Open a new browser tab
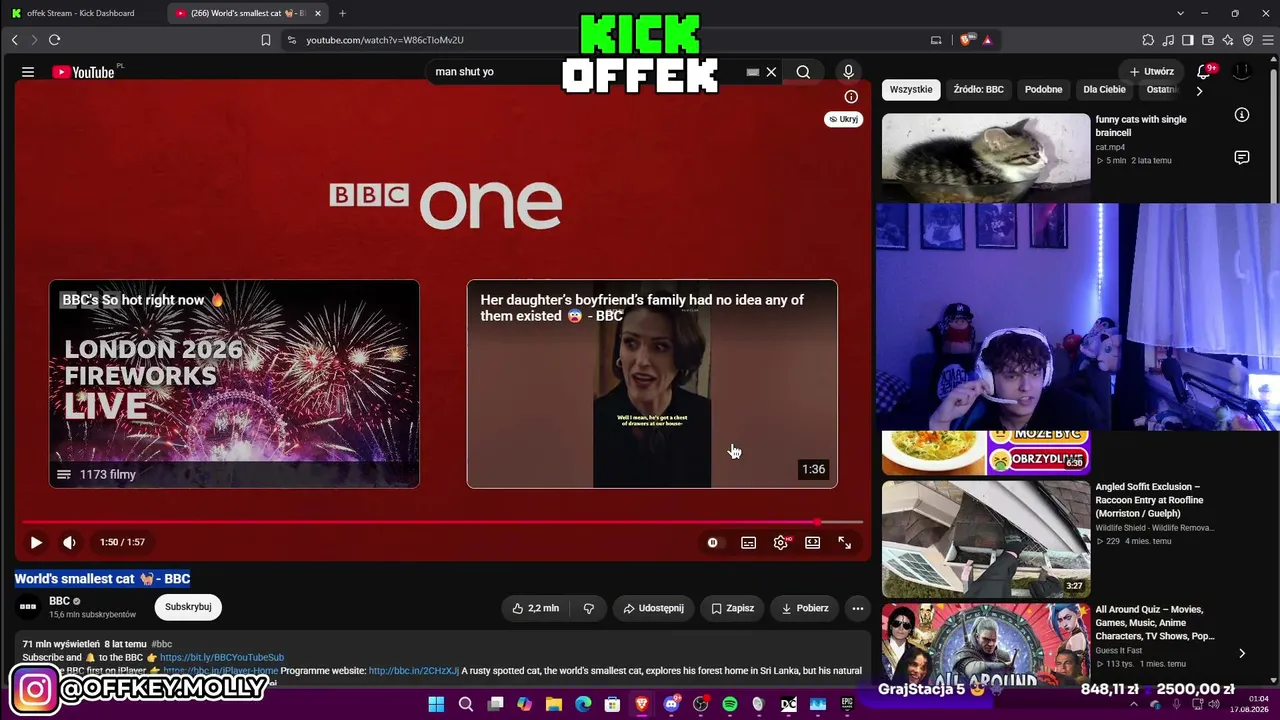1280x720 pixels. [342, 13]
